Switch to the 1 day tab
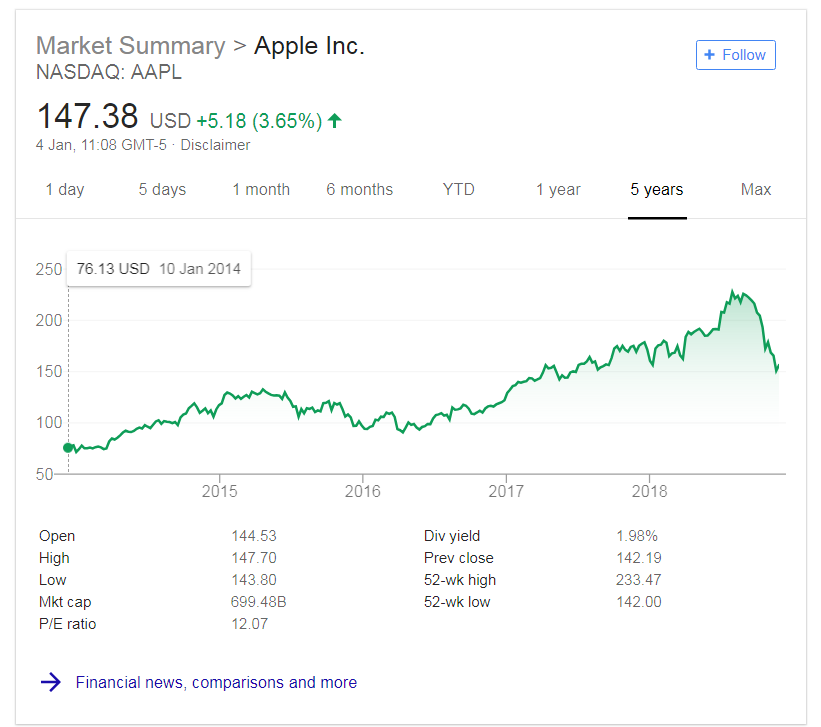This screenshot has height=727, width=821. pos(65,189)
